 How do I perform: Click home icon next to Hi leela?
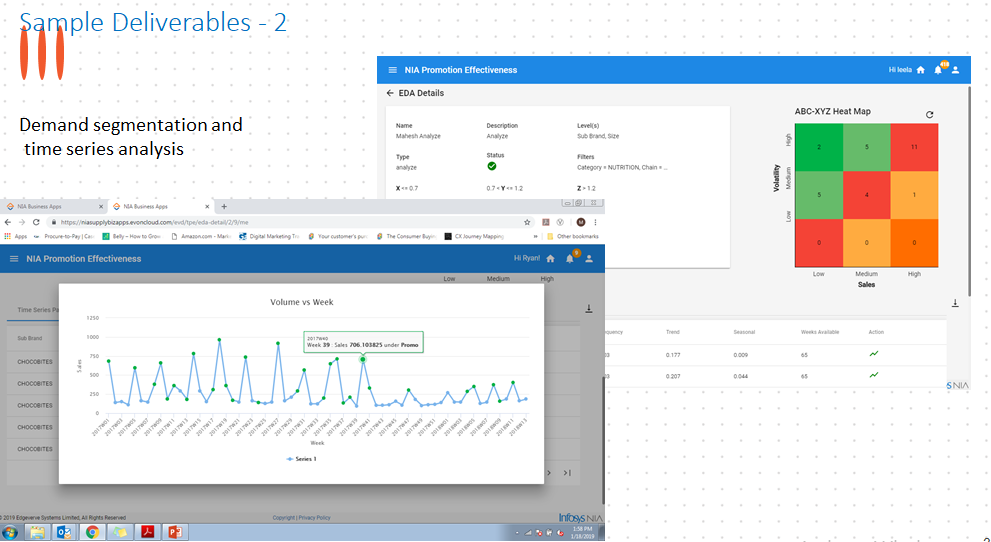tap(921, 70)
